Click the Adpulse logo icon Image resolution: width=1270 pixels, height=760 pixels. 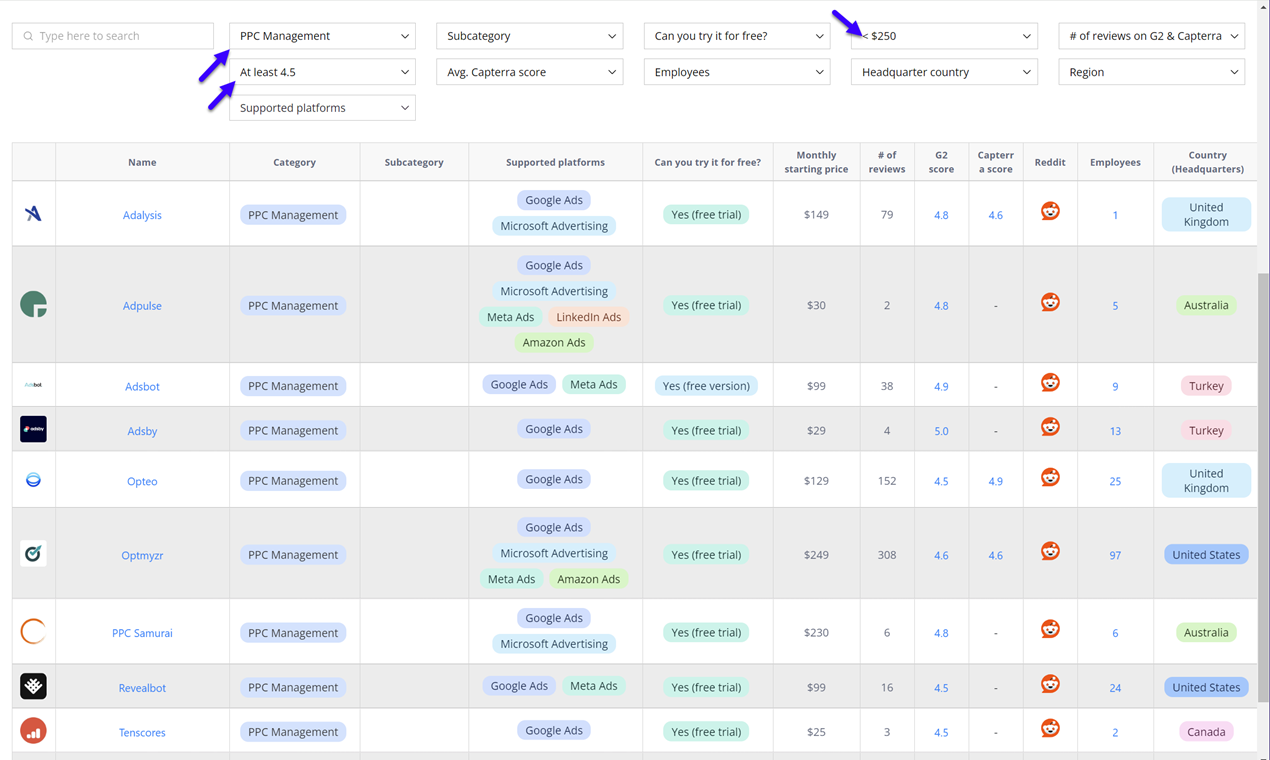[x=33, y=304]
